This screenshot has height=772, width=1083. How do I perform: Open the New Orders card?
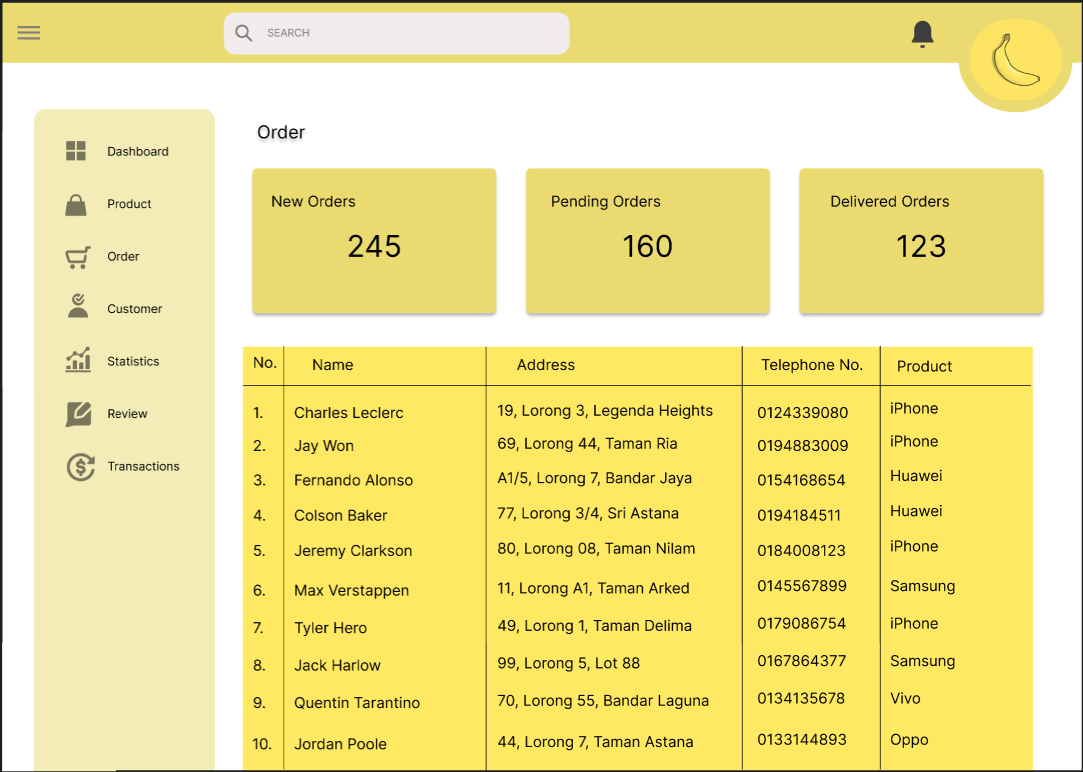[374, 241]
